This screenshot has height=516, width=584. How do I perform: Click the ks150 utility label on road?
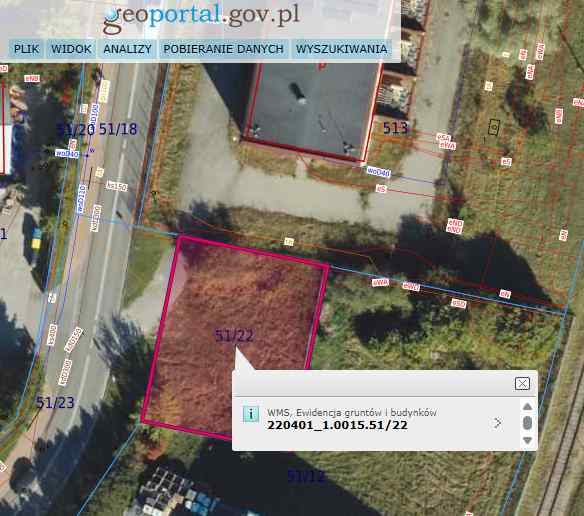click(x=117, y=186)
